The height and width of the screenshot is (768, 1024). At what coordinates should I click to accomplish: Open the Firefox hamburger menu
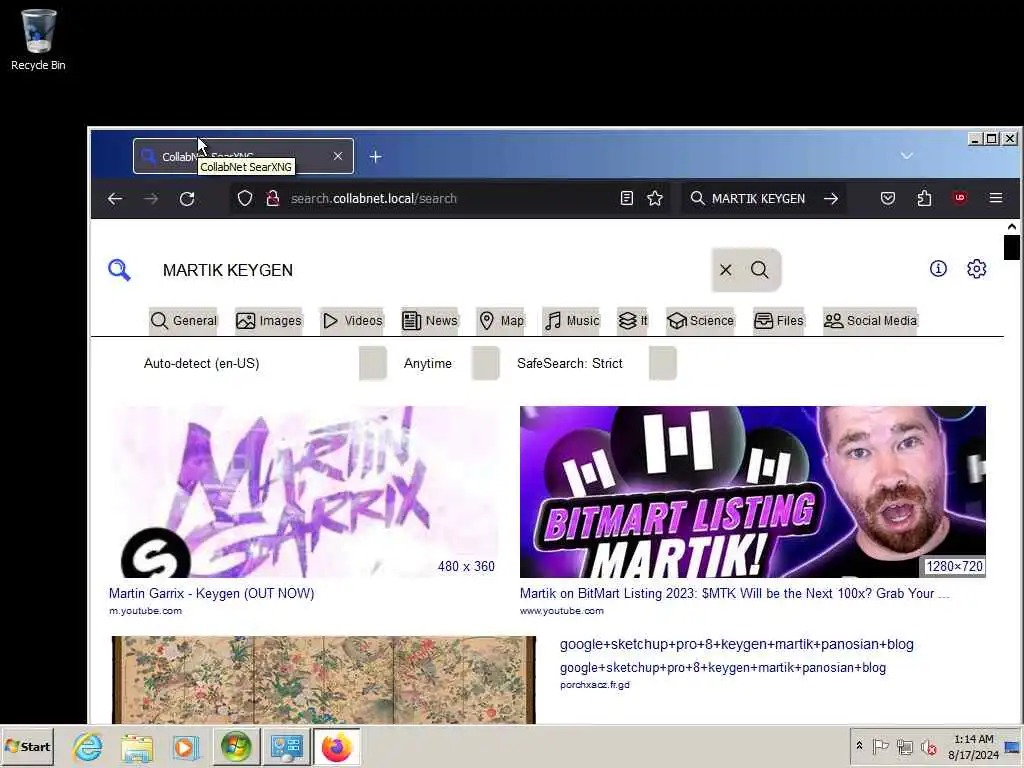(996, 198)
